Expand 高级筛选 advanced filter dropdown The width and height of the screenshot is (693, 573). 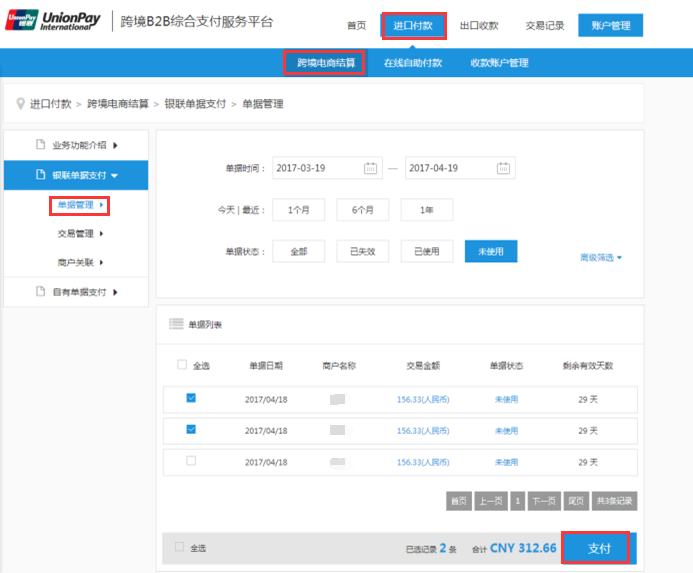[601, 258]
